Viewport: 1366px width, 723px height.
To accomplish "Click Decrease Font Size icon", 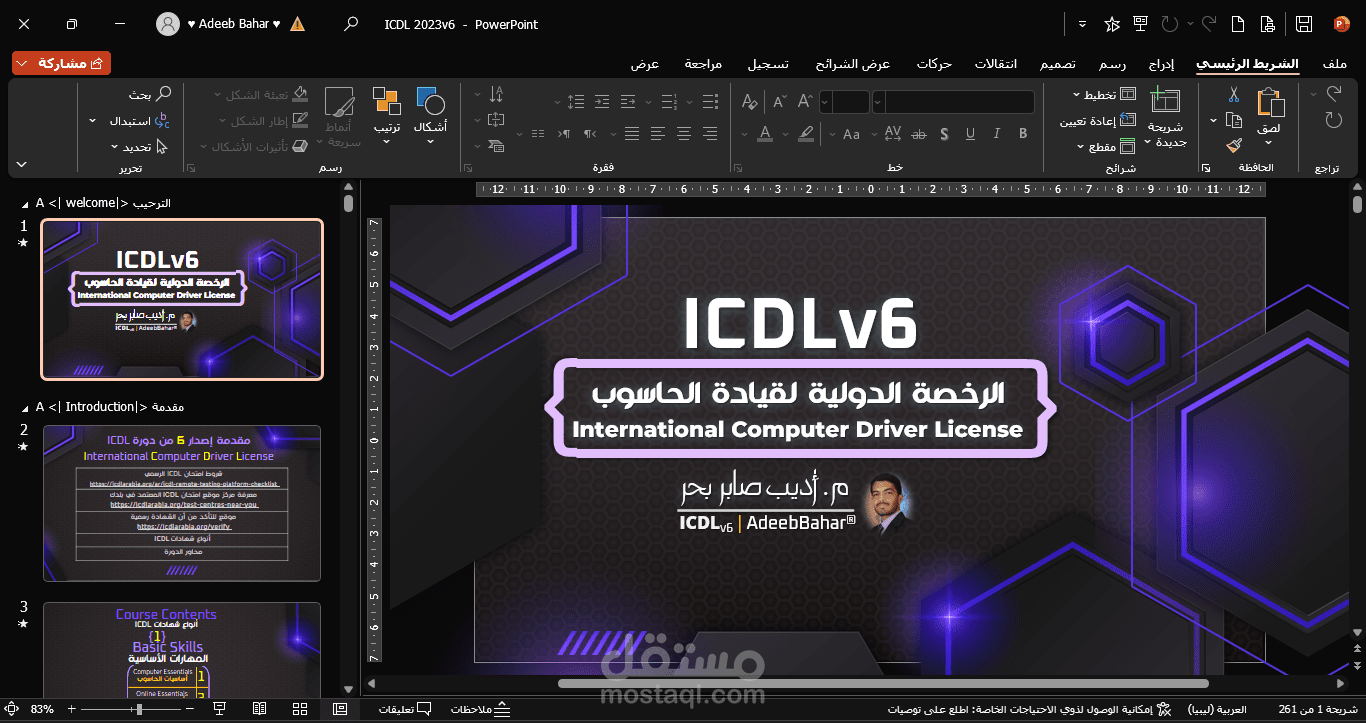I will click(778, 102).
